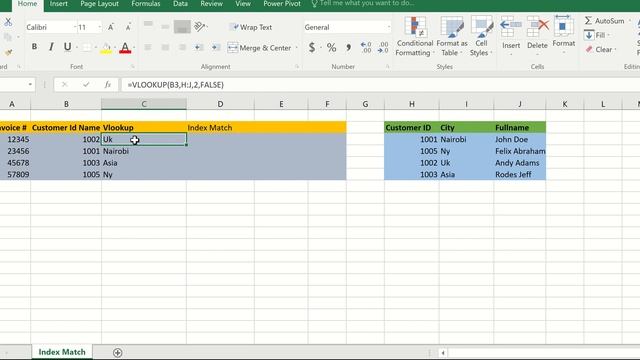This screenshot has height=360, width=640.
Task: Increase font size with larger A icon
Action: coord(111,27)
